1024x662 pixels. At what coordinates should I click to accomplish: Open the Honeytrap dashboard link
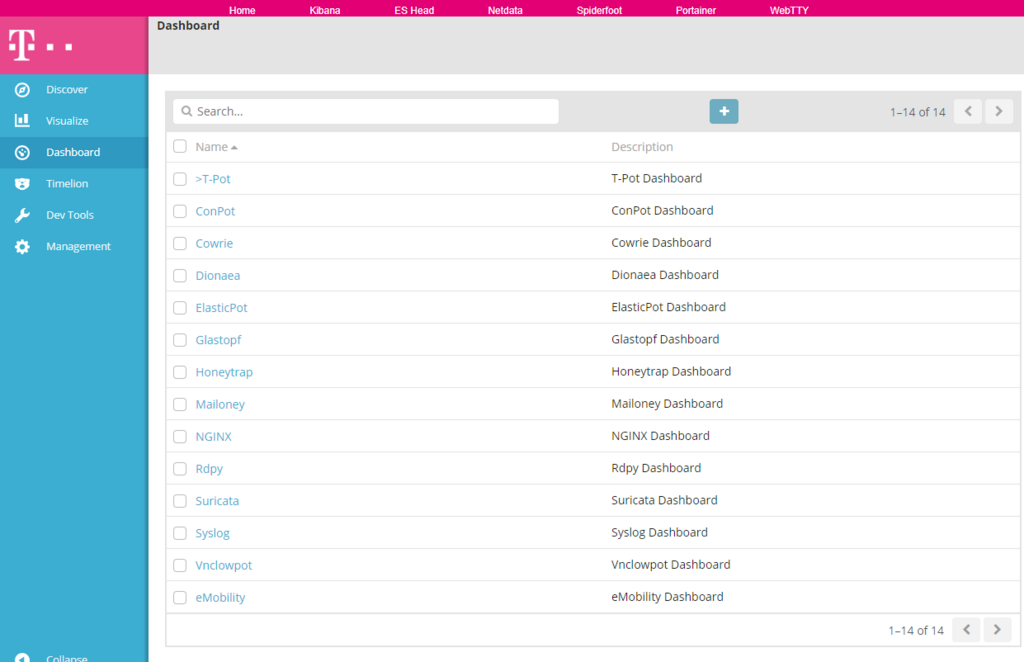tap(224, 372)
